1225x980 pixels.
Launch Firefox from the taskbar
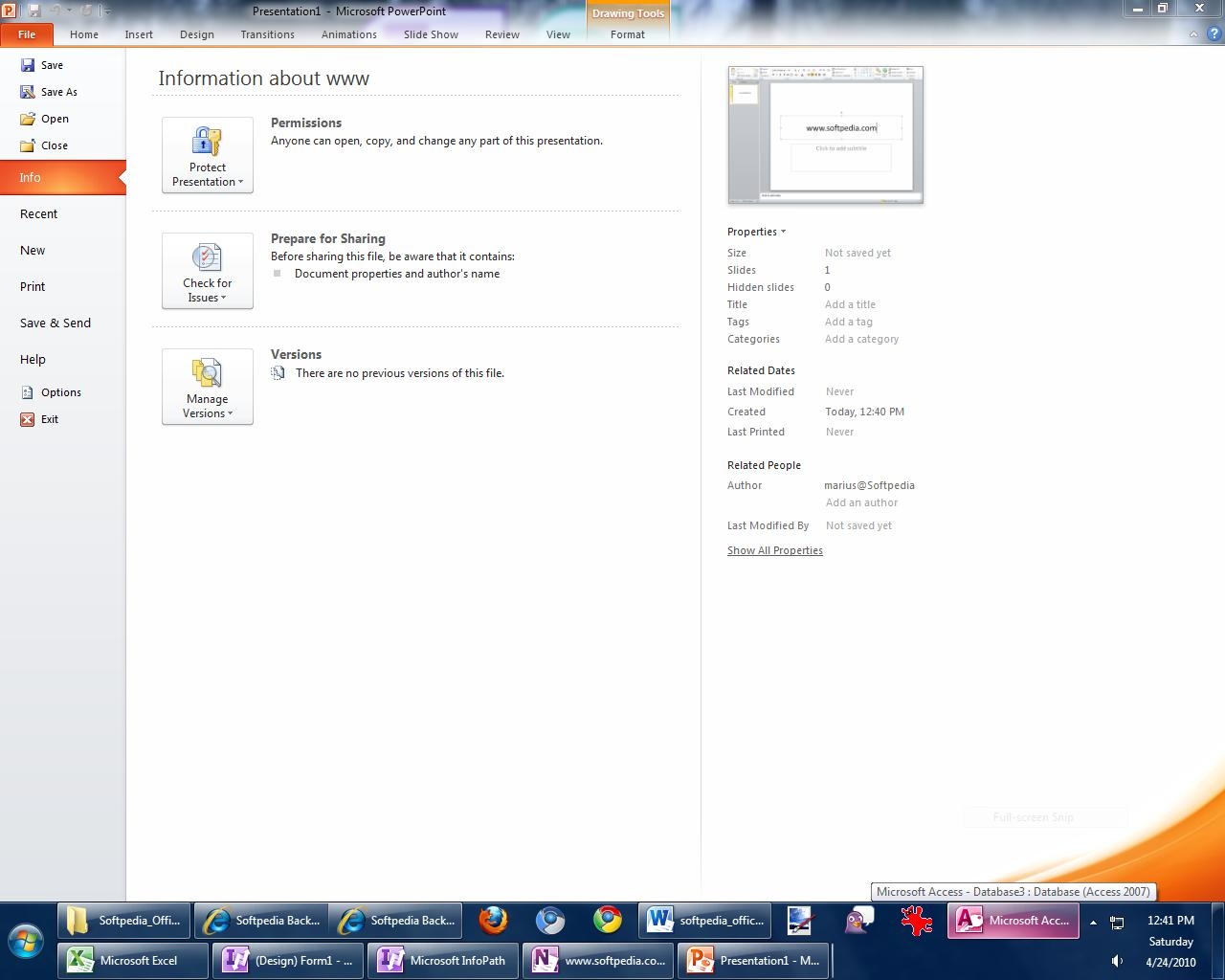[493, 921]
